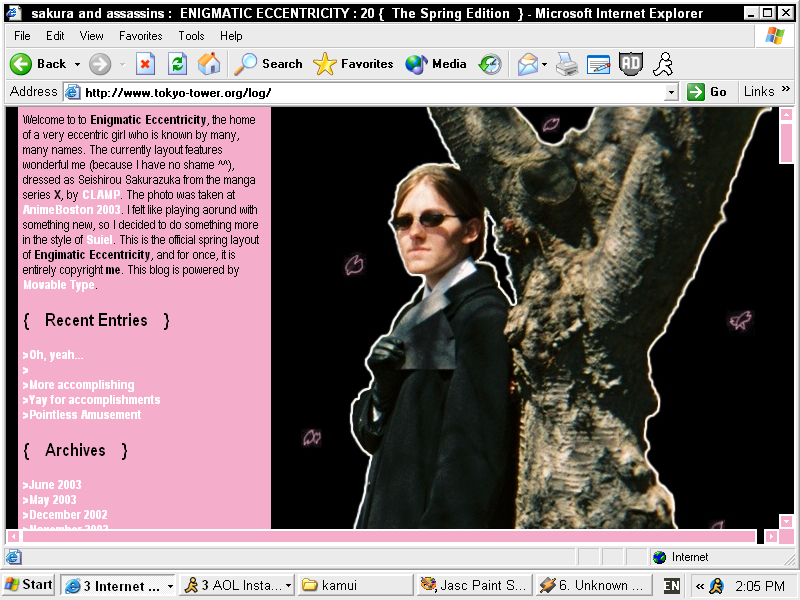Viewport: 800px width, 600px height.
Task: Click into the Address URL field
Action: pos(372,92)
